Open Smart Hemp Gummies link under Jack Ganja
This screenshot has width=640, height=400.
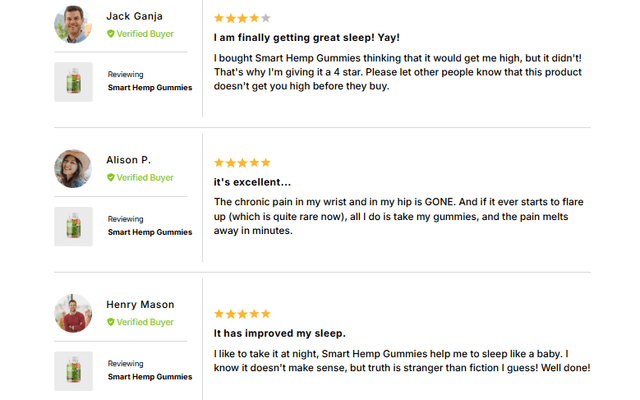[150, 88]
